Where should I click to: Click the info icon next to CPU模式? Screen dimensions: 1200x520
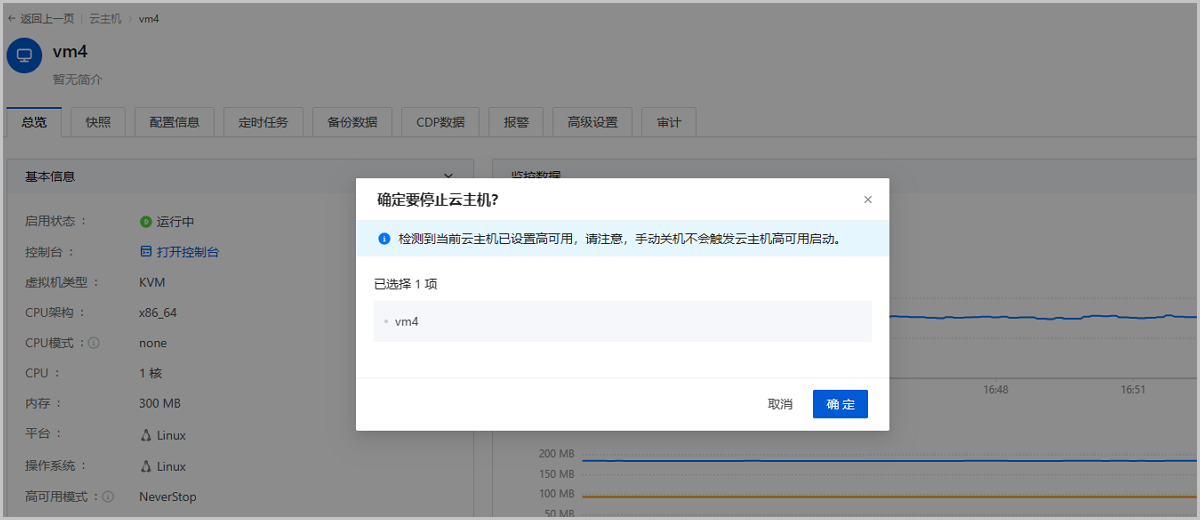94,343
